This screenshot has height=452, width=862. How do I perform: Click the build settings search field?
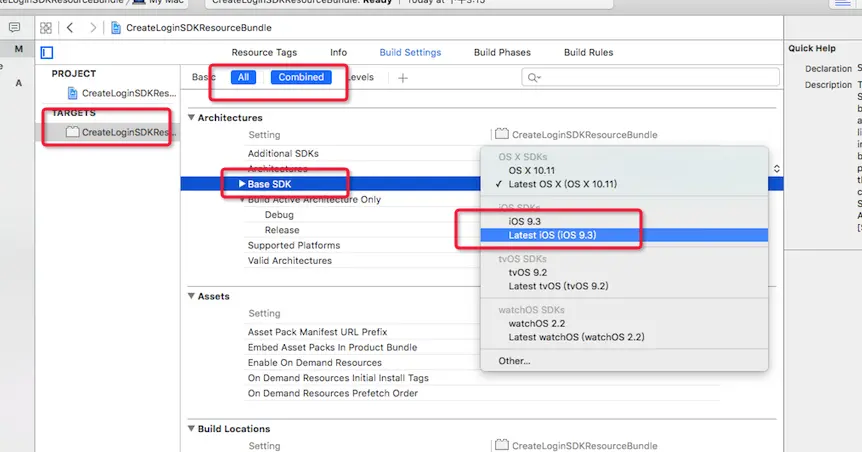click(x=650, y=78)
